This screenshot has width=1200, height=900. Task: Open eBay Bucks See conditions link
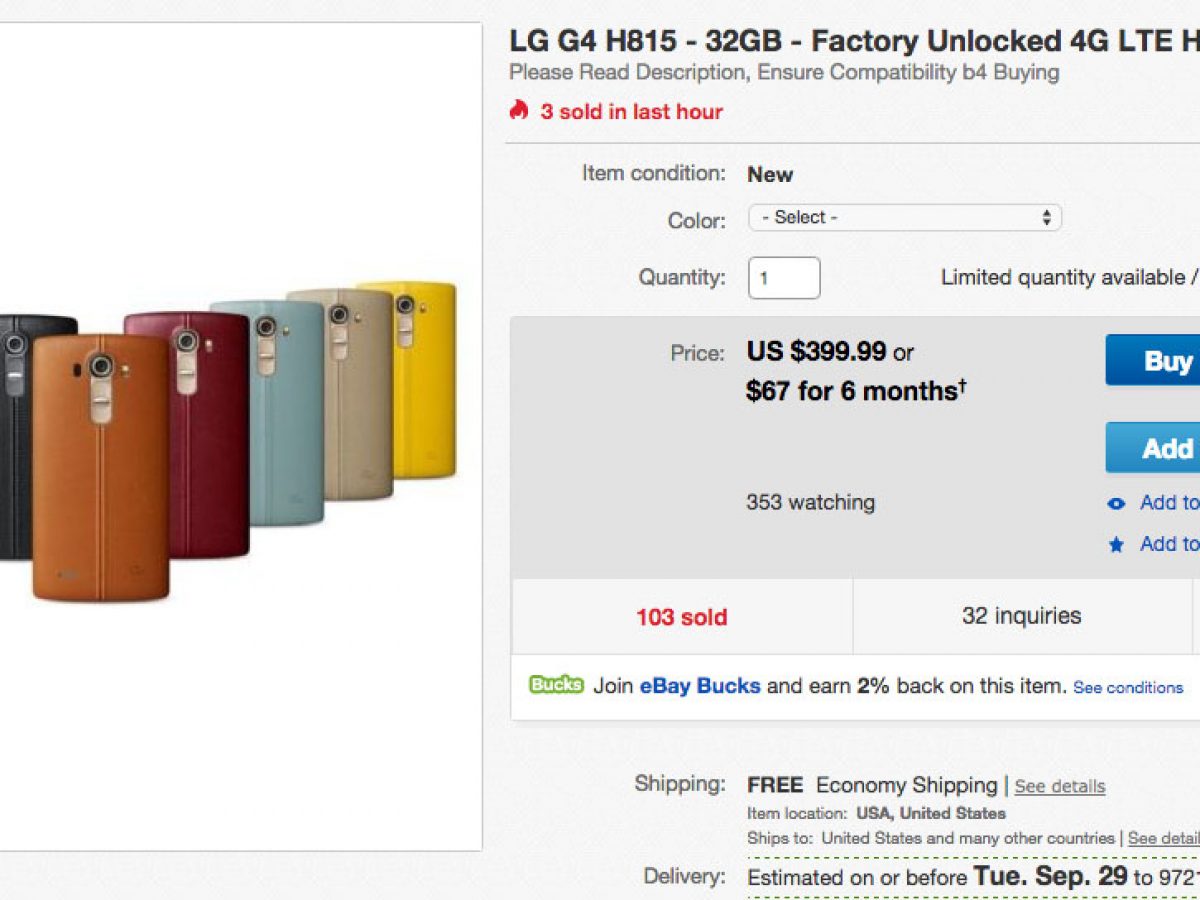pyautogui.click(x=1128, y=688)
